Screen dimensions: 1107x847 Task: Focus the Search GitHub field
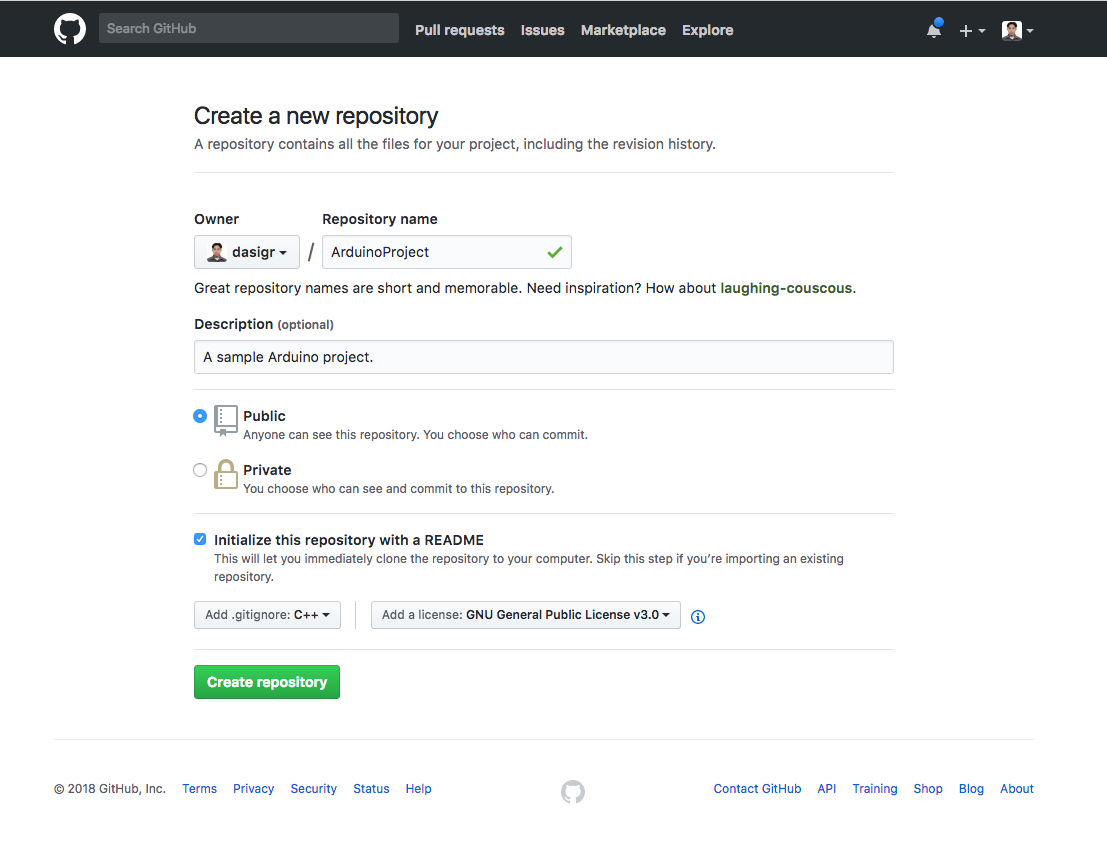tap(249, 28)
